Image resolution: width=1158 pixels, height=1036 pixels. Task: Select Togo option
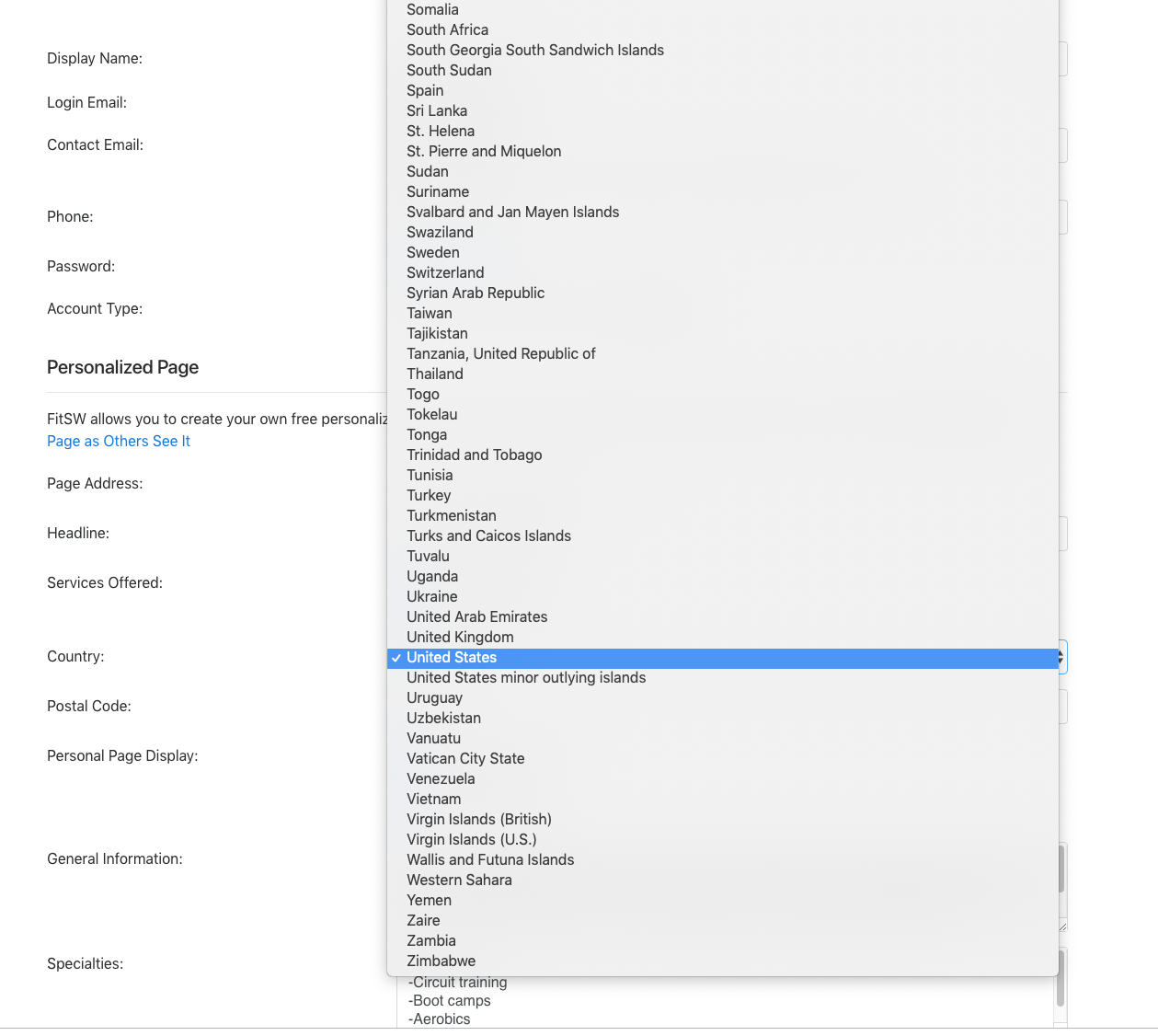tap(723, 395)
